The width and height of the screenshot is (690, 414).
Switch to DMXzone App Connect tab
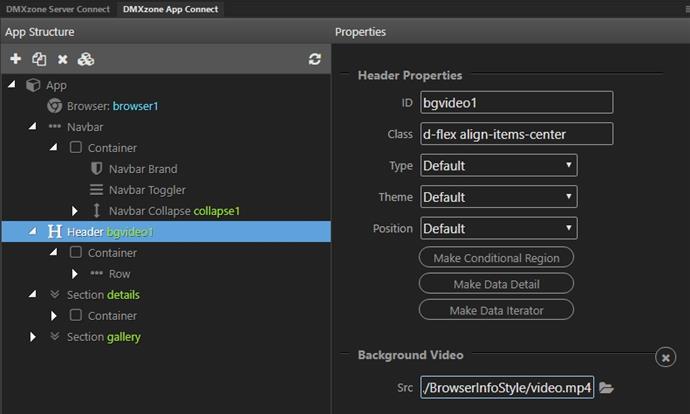170,9
